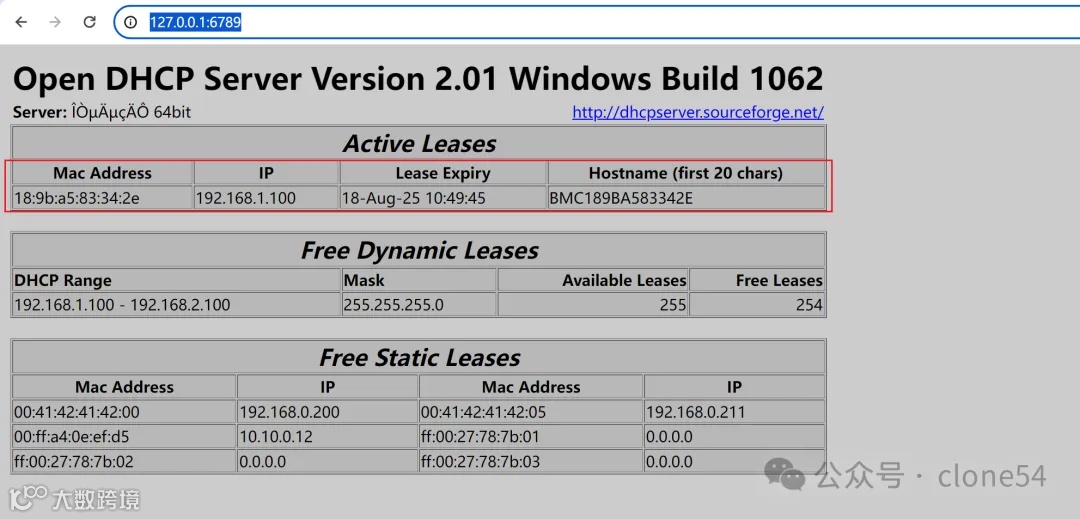
Task: Select static MAC 00:41:42:41:42:05
Action: (483, 412)
